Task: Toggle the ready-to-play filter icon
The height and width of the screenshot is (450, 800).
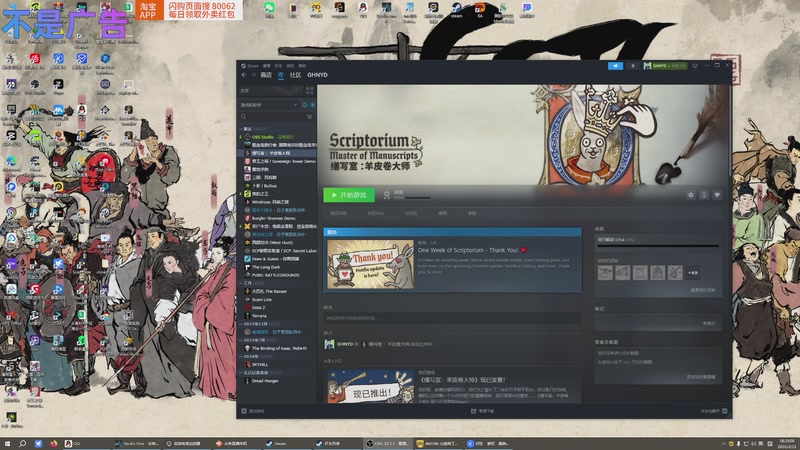Action: pos(312,105)
